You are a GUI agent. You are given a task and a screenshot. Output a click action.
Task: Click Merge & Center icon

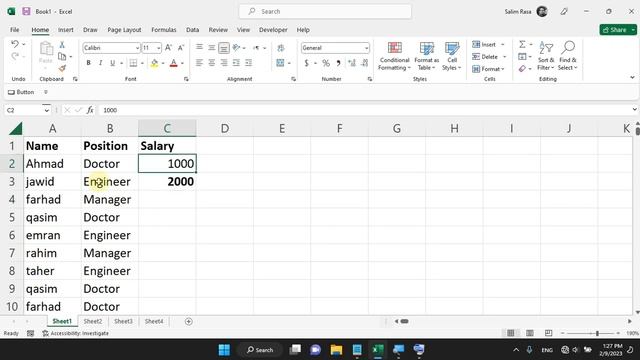280,63
